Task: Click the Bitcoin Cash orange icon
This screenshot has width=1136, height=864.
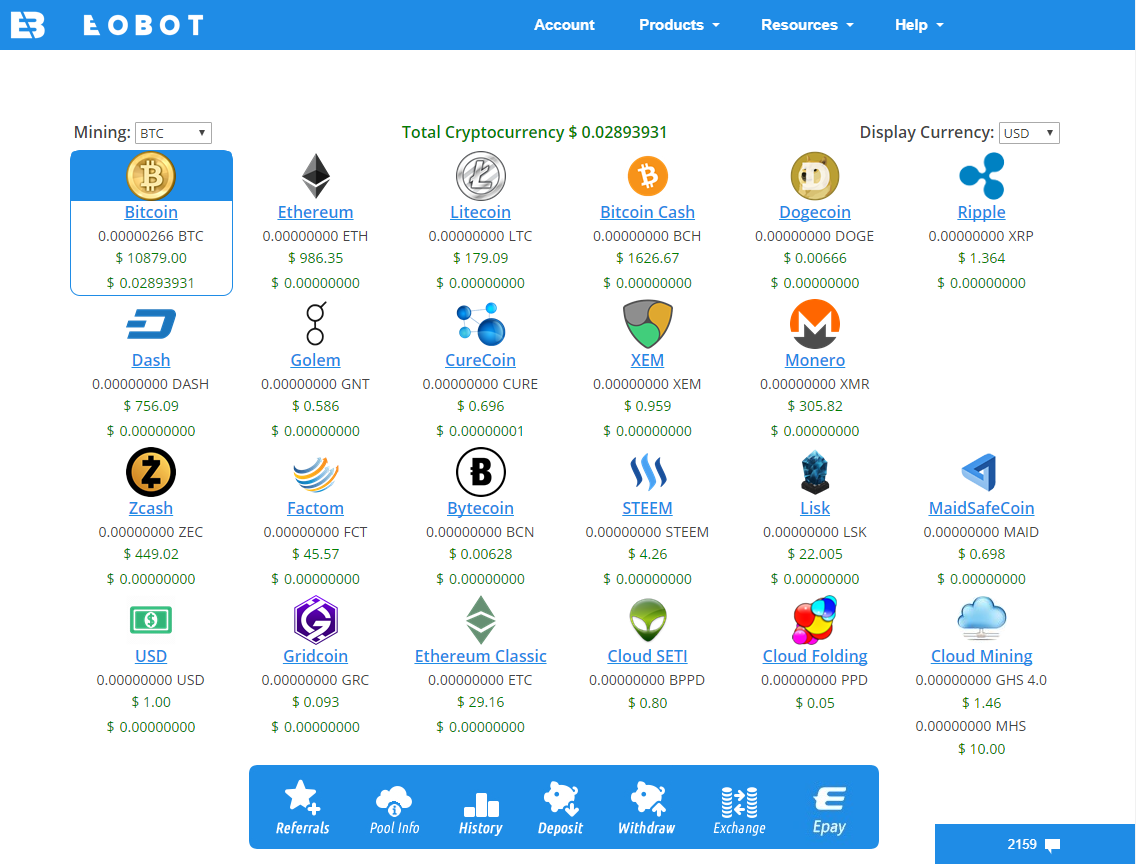Action: point(647,176)
